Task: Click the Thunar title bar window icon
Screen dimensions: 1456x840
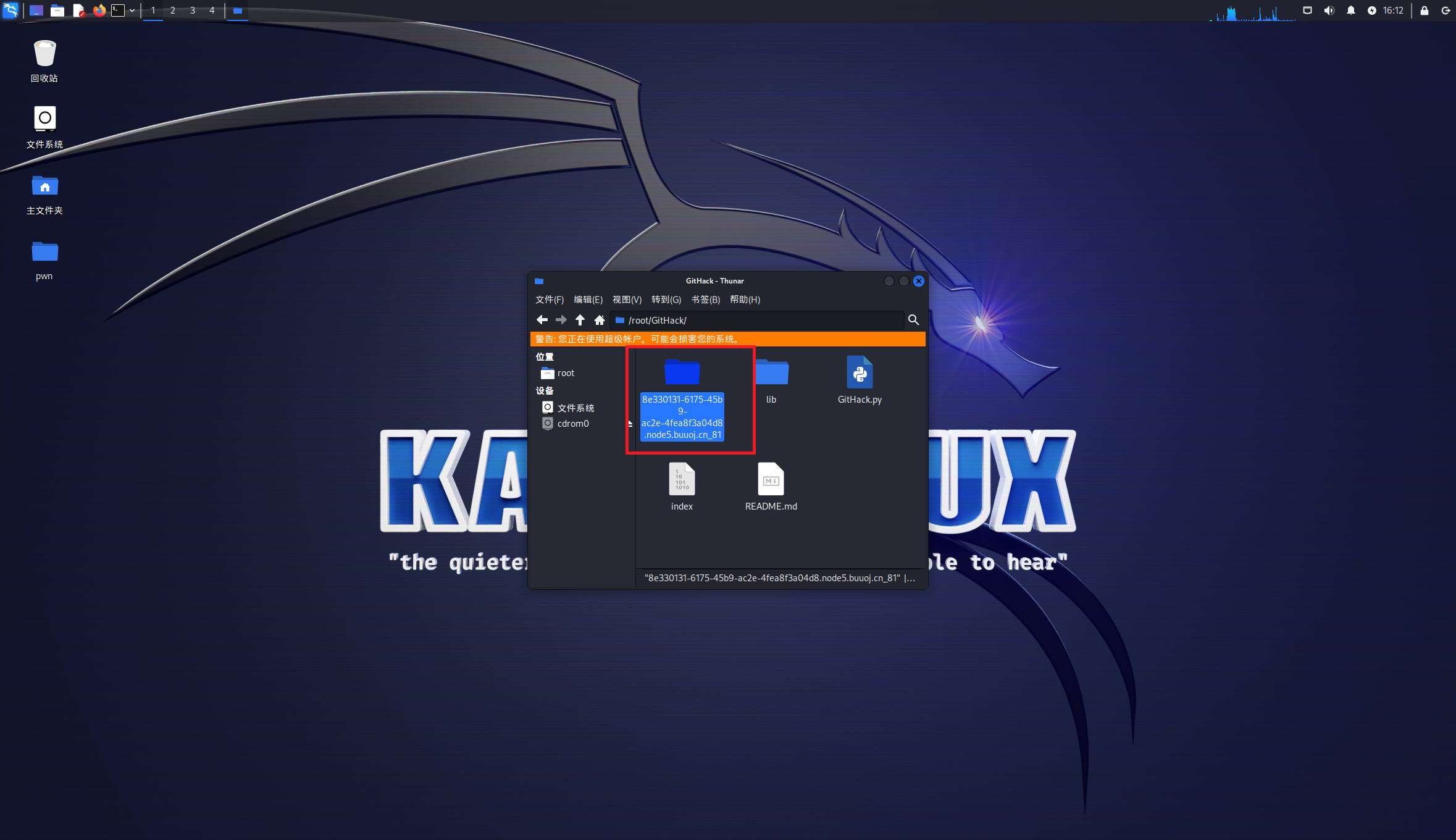Action: pos(539,281)
